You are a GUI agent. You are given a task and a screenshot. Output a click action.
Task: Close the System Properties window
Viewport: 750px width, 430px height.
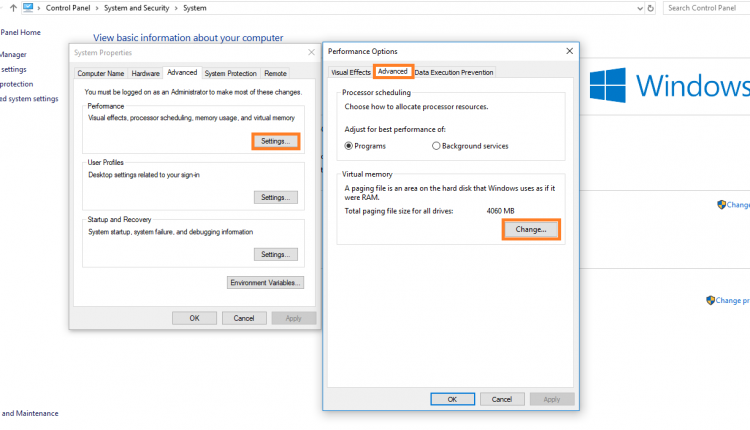pyautogui.click(x=311, y=52)
